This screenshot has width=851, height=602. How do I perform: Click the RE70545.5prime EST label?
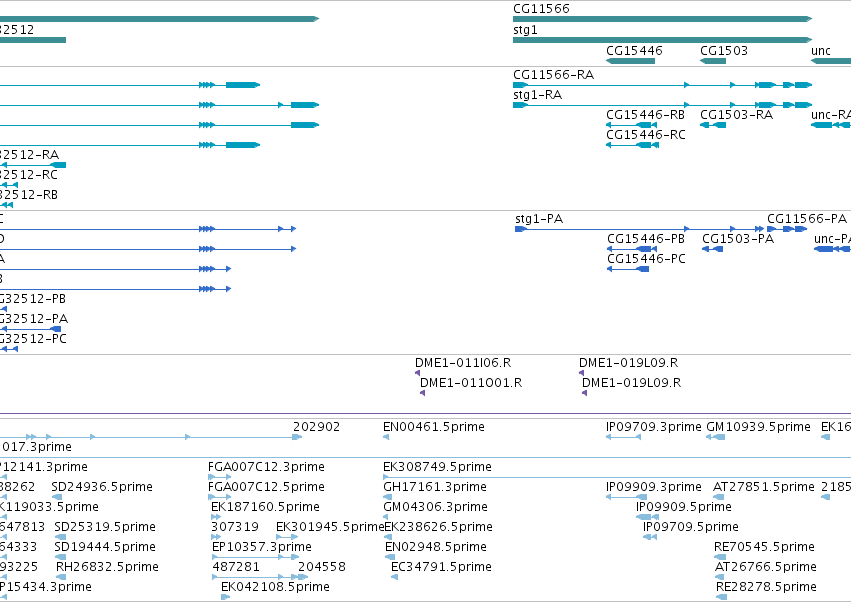[764, 547]
